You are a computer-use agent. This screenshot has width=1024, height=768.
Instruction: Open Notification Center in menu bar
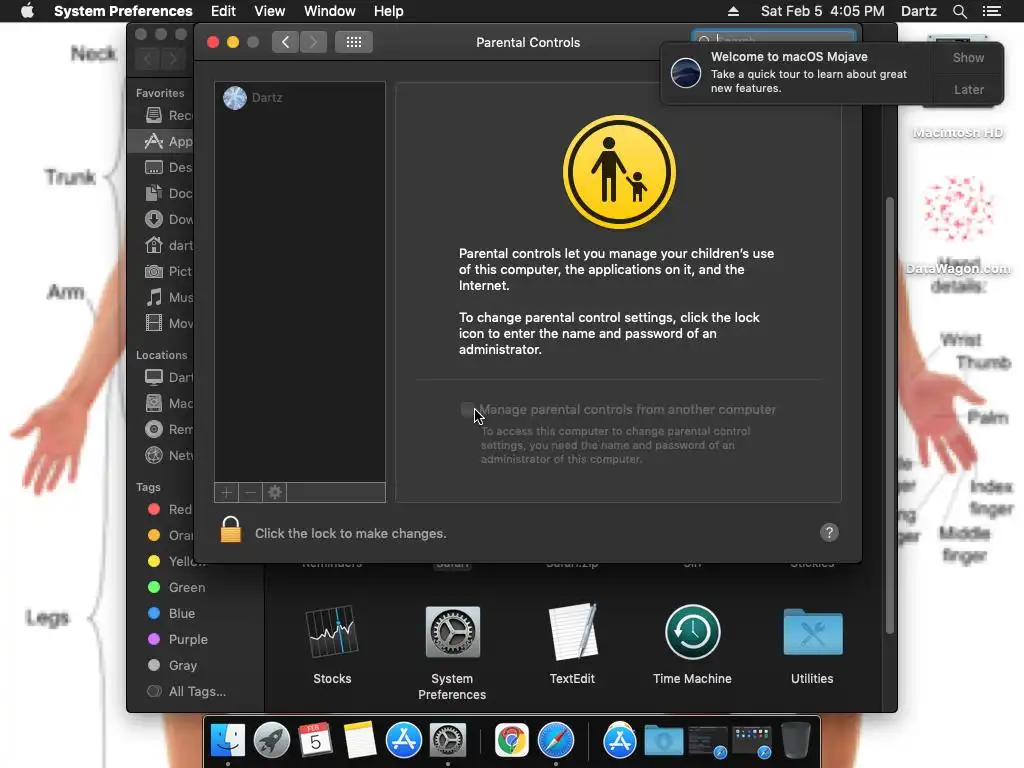click(991, 11)
